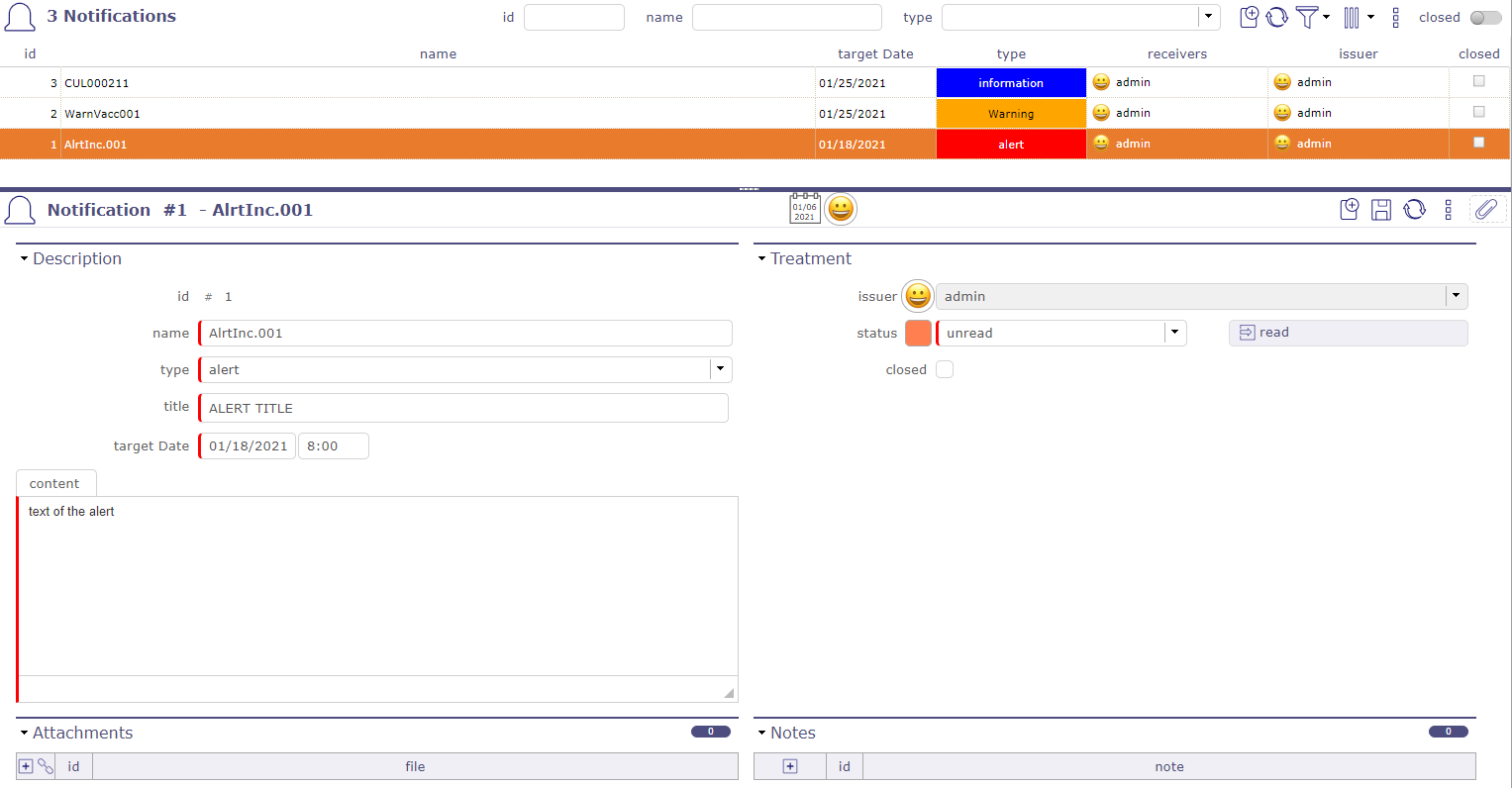
Task: Save the notification with floppy disk icon
Action: pyautogui.click(x=1381, y=209)
